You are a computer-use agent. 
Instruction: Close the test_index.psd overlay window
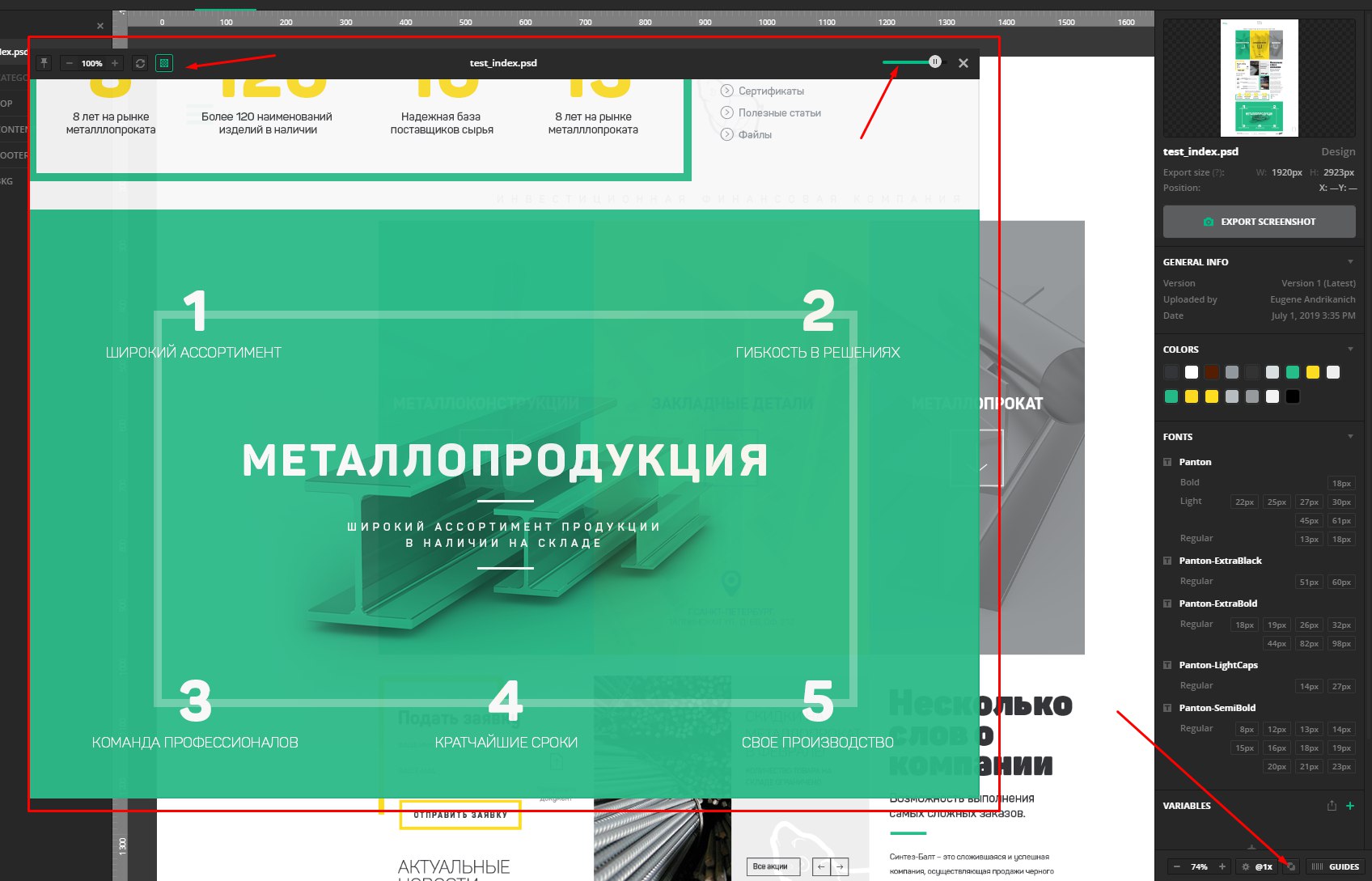963,63
